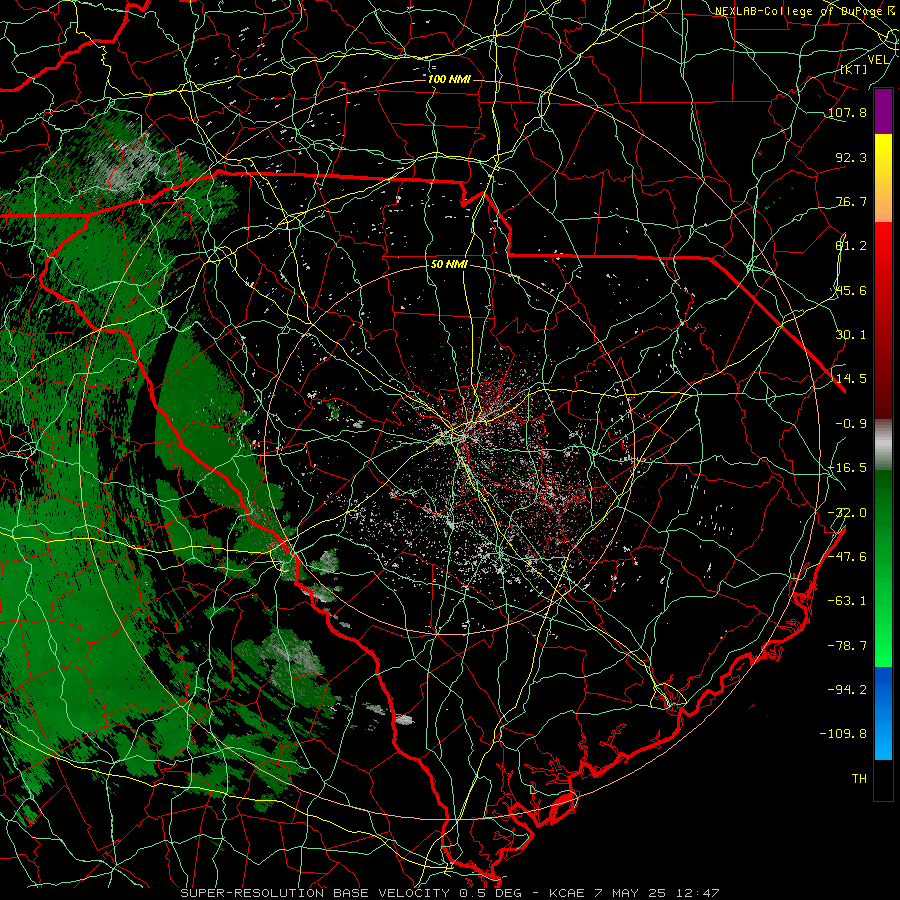Click the 50 NMI range ring label

(x=449, y=265)
